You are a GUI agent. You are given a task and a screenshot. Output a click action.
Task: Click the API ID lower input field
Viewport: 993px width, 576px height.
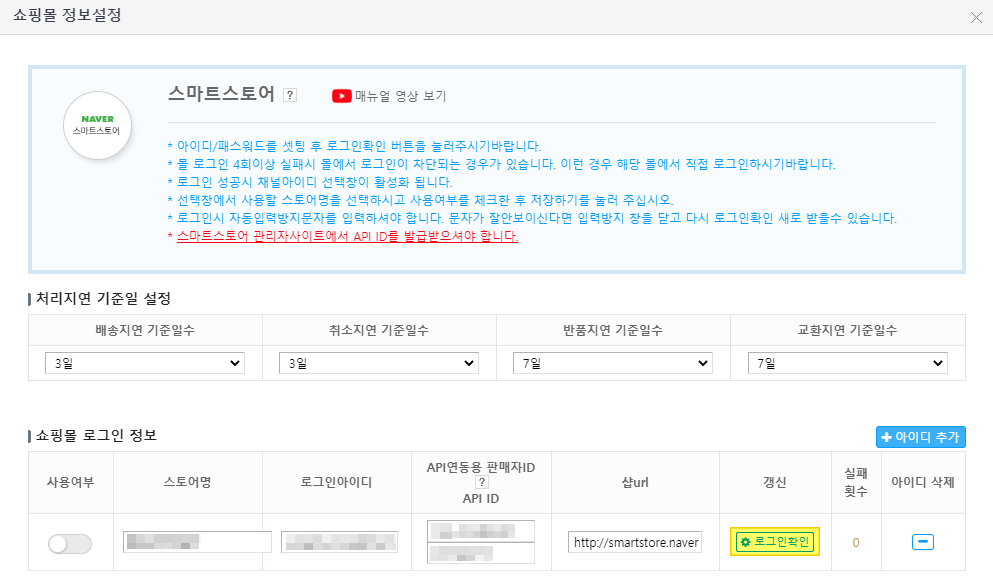(x=481, y=553)
